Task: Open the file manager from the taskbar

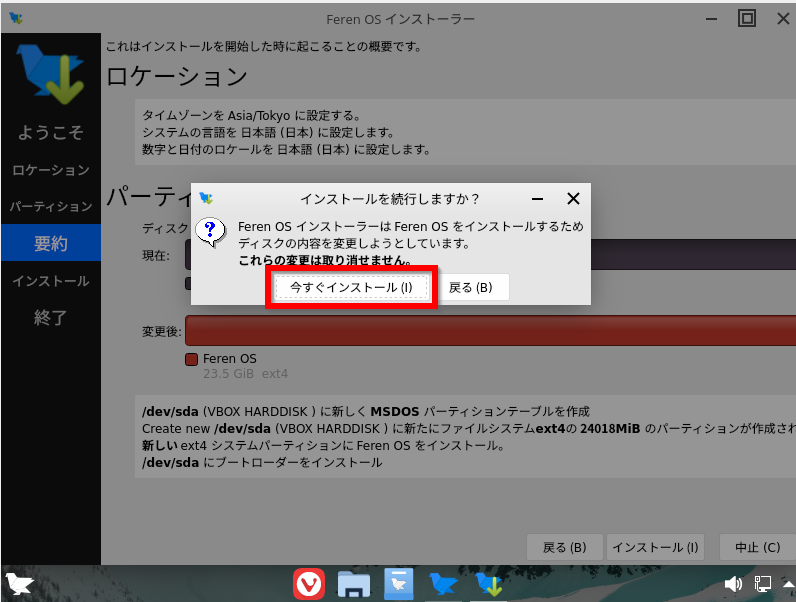Action: (x=354, y=584)
